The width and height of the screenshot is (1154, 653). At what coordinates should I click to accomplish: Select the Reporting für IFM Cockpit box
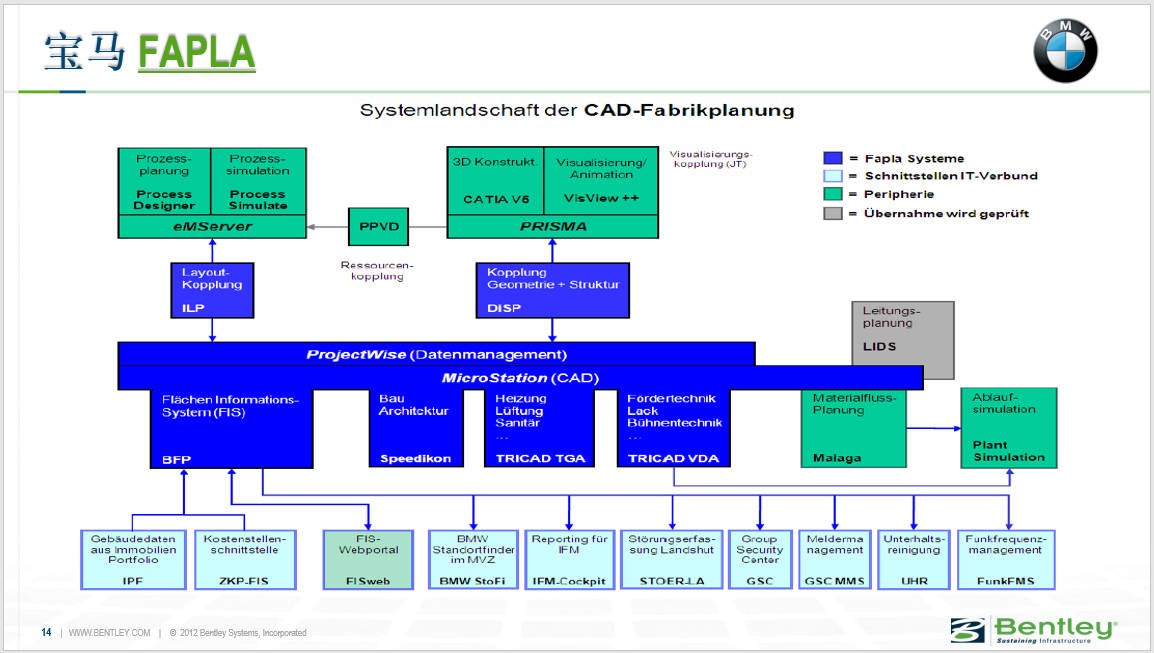[570, 560]
